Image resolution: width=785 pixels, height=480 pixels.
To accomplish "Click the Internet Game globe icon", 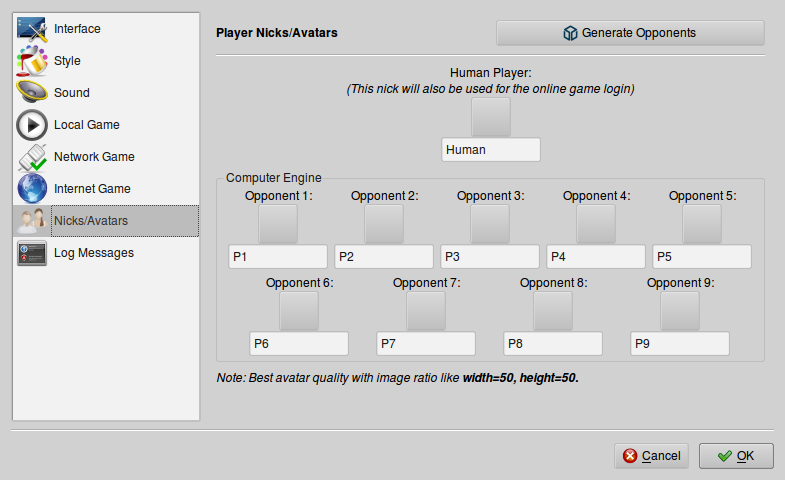I will (x=32, y=189).
